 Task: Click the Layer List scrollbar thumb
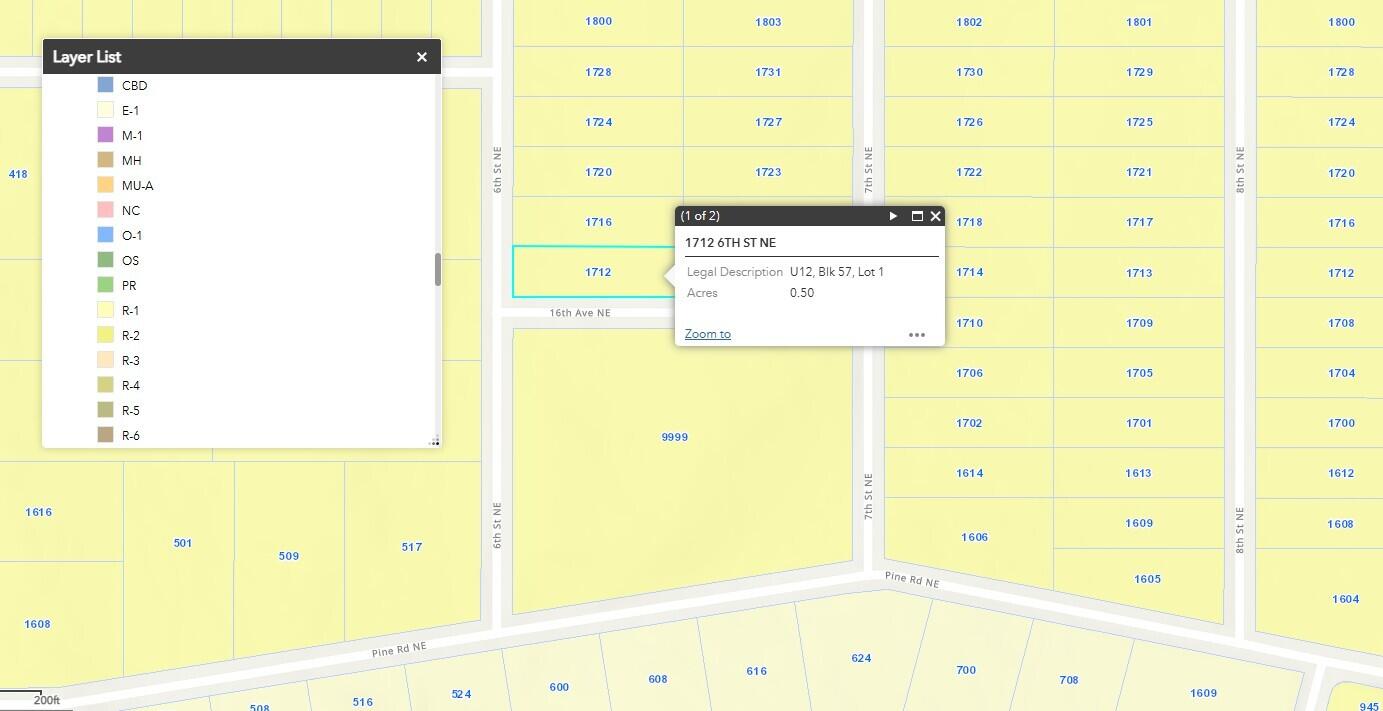[437, 269]
